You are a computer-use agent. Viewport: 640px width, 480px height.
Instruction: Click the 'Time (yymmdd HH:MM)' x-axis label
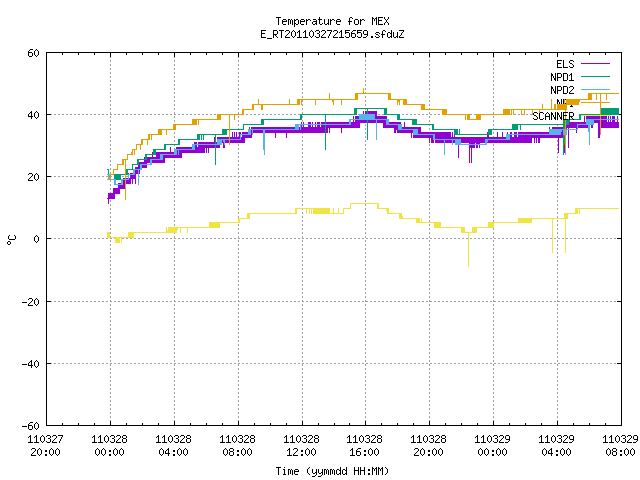332,471
